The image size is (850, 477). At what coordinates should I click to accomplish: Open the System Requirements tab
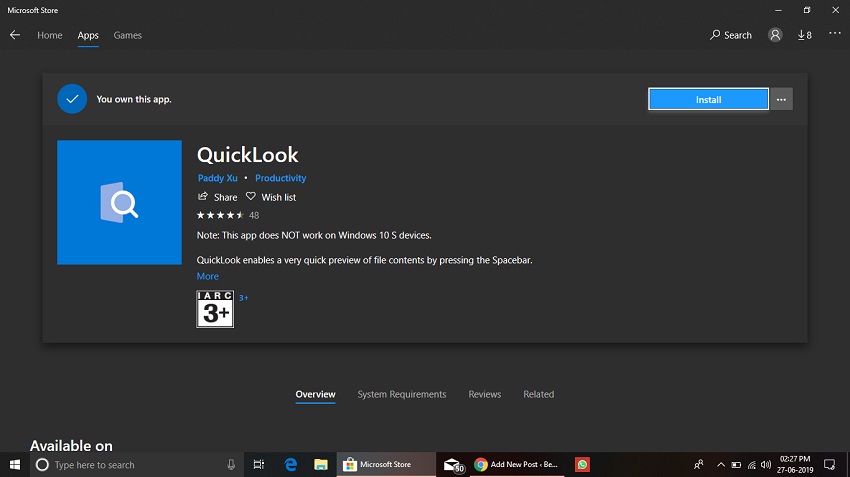pyautogui.click(x=402, y=394)
